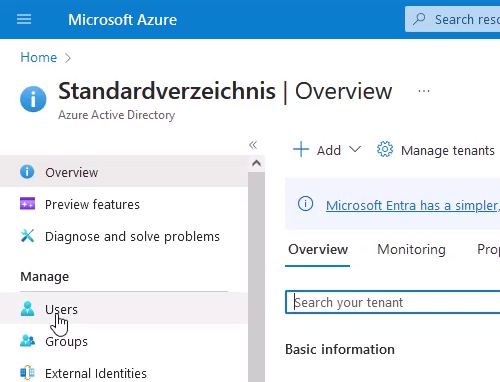This screenshot has height=382, width=500.
Task: Click the Azure Active Directory info icon
Action: (33, 99)
